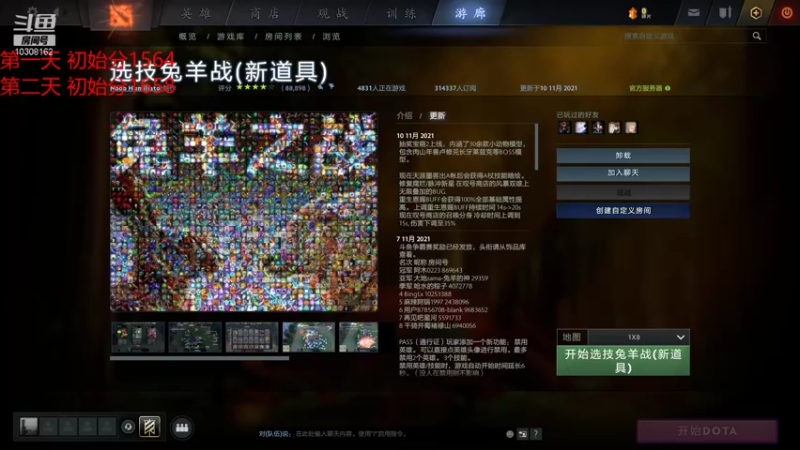Open the armory shield-and-sword icon

point(725,13)
